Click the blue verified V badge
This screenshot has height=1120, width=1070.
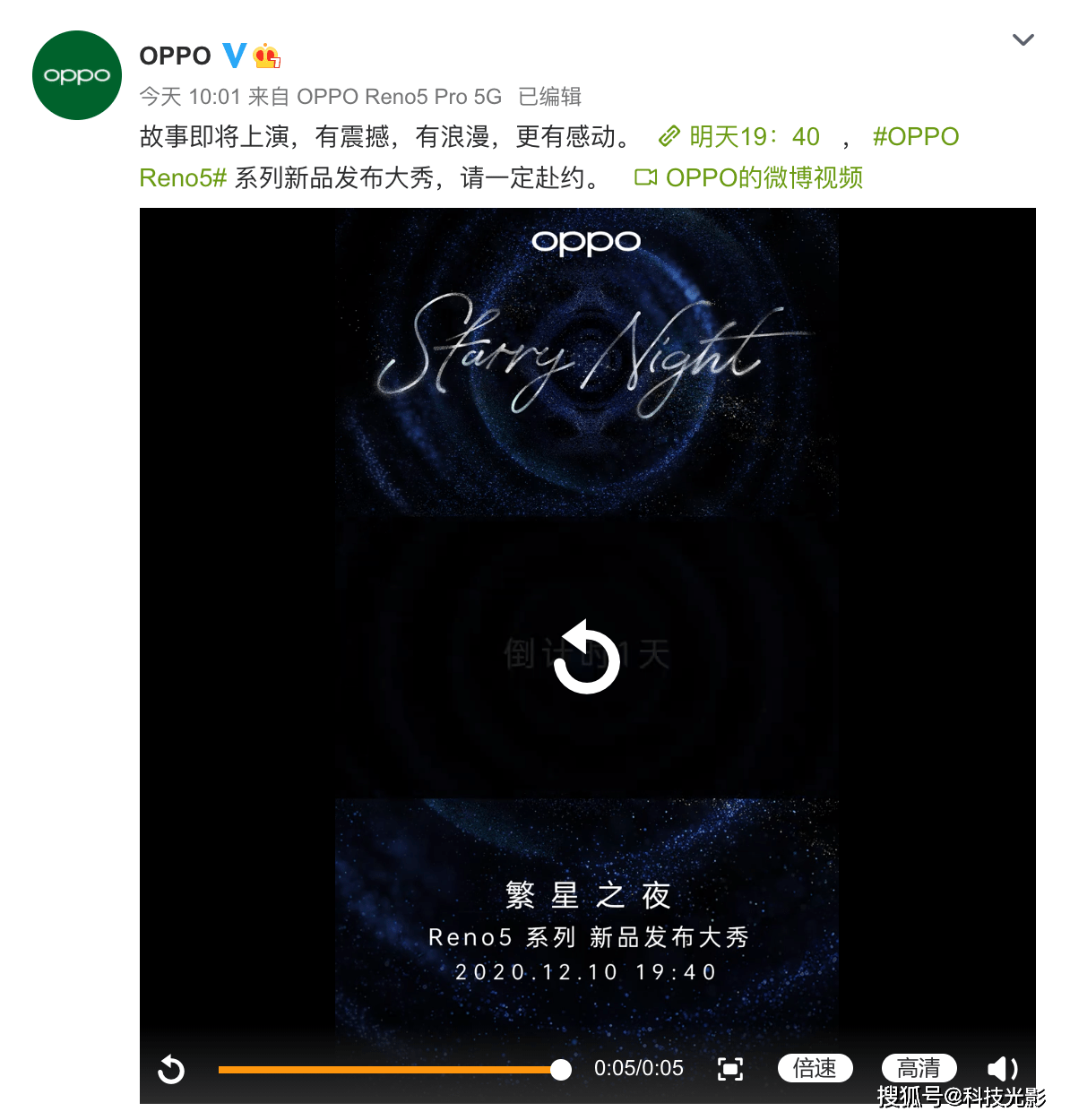pyautogui.click(x=235, y=56)
